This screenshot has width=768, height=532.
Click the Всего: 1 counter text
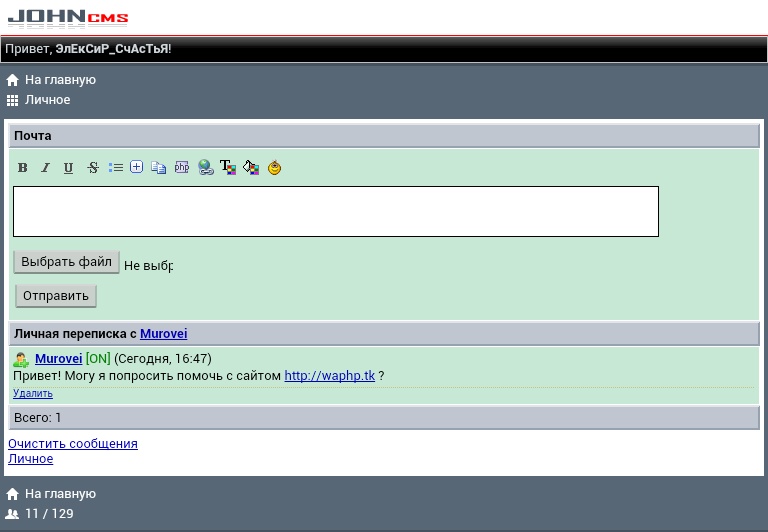(38, 418)
